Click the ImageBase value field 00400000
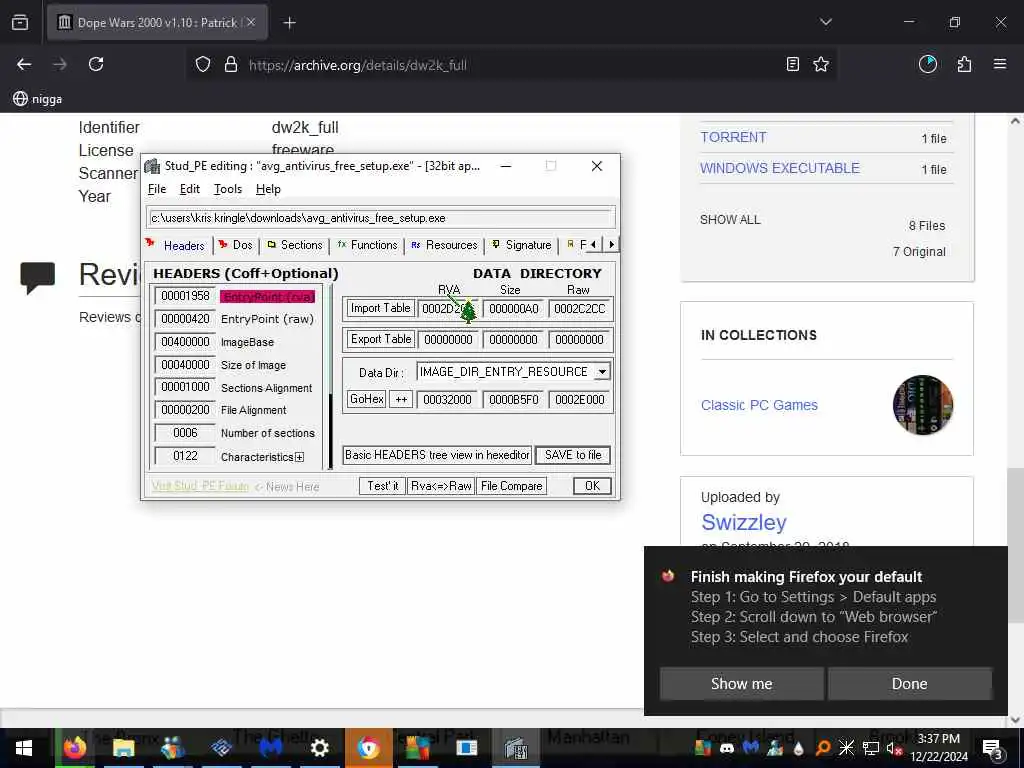 [x=185, y=342]
